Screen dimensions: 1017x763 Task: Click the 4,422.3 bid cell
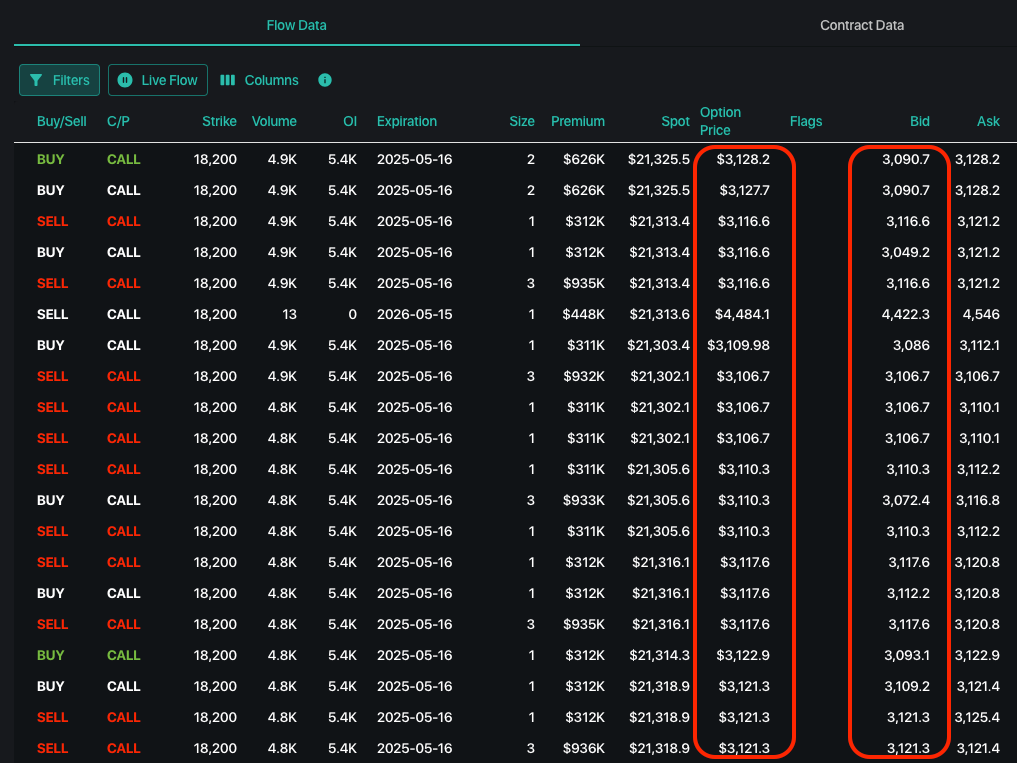905,315
